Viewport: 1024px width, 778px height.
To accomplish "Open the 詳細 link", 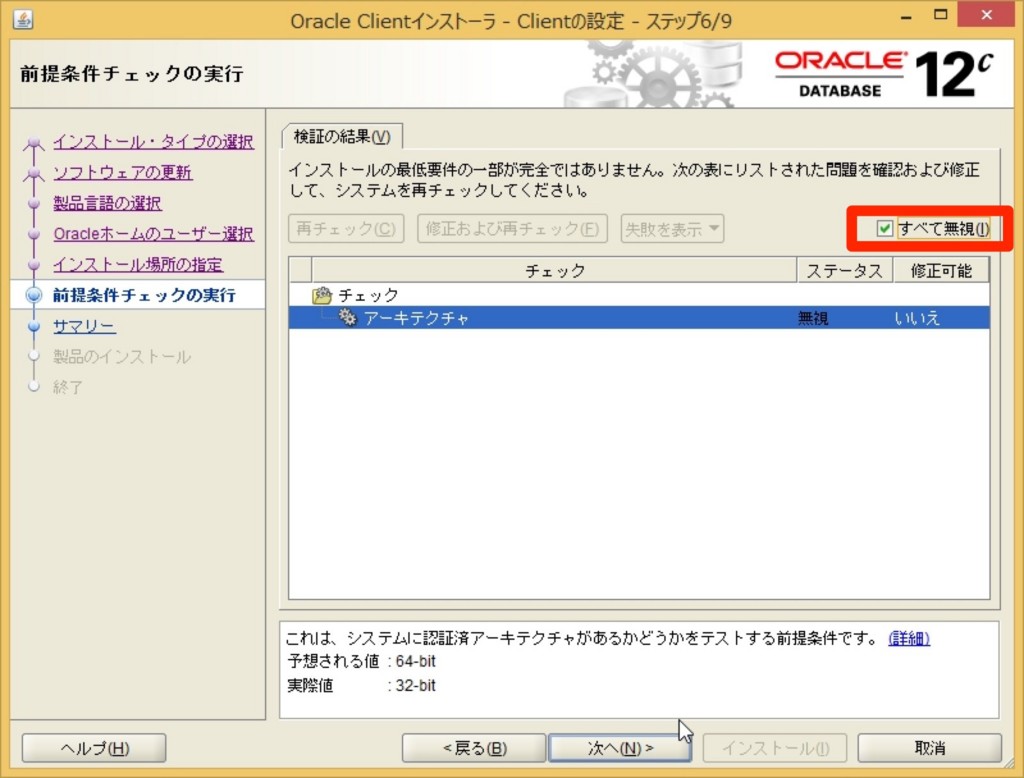I will point(909,638).
